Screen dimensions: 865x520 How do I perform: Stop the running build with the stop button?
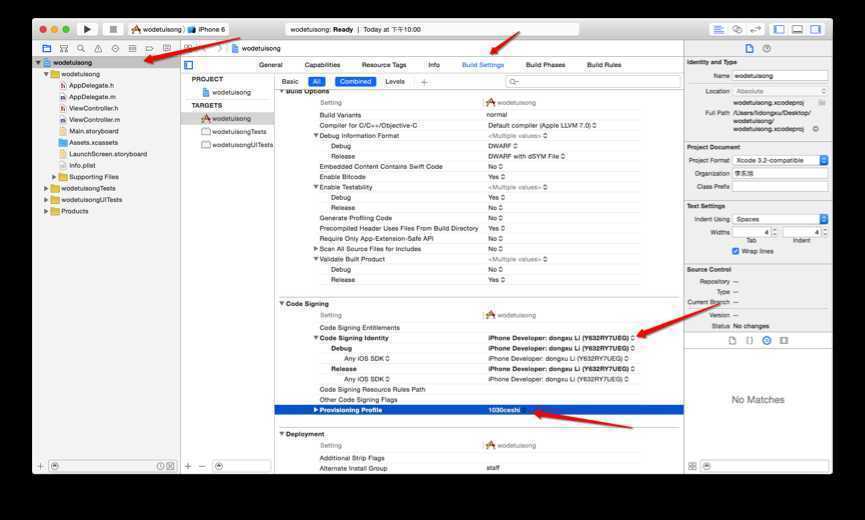113,29
